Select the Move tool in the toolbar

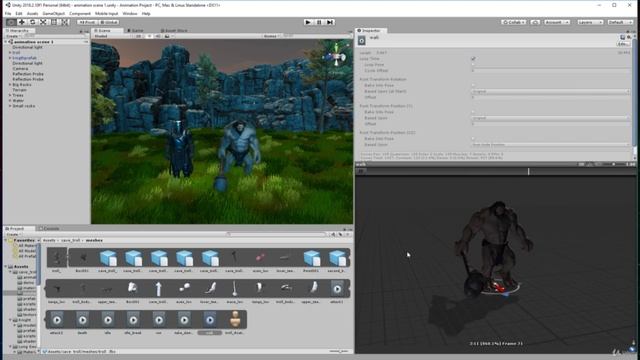click(22, 22)
